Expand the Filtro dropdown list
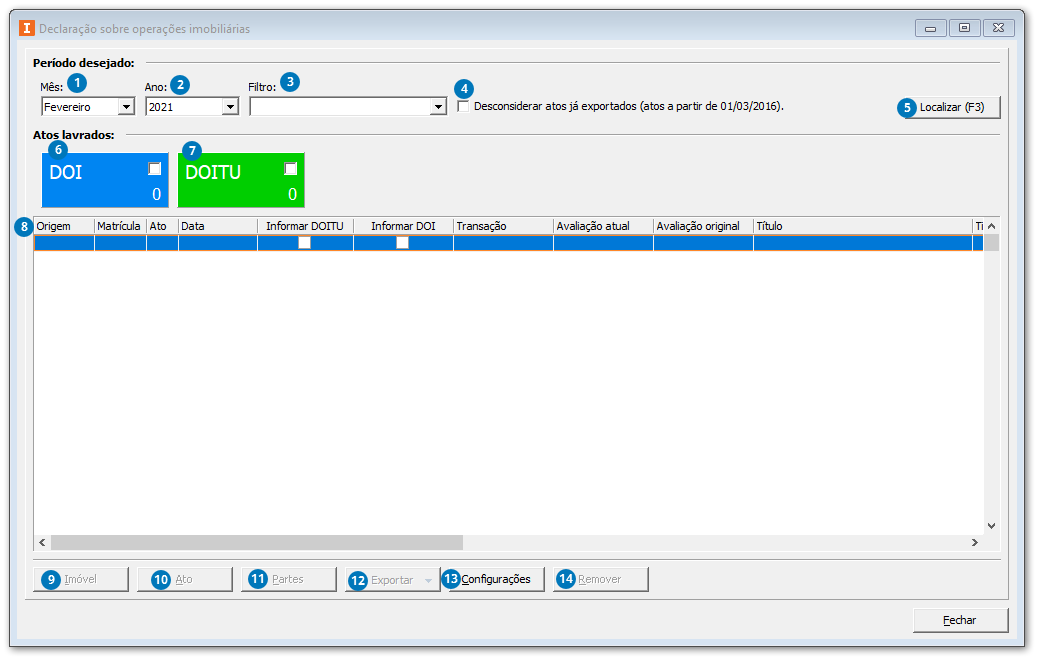1038x660 pixels. [x=437, y=107]
